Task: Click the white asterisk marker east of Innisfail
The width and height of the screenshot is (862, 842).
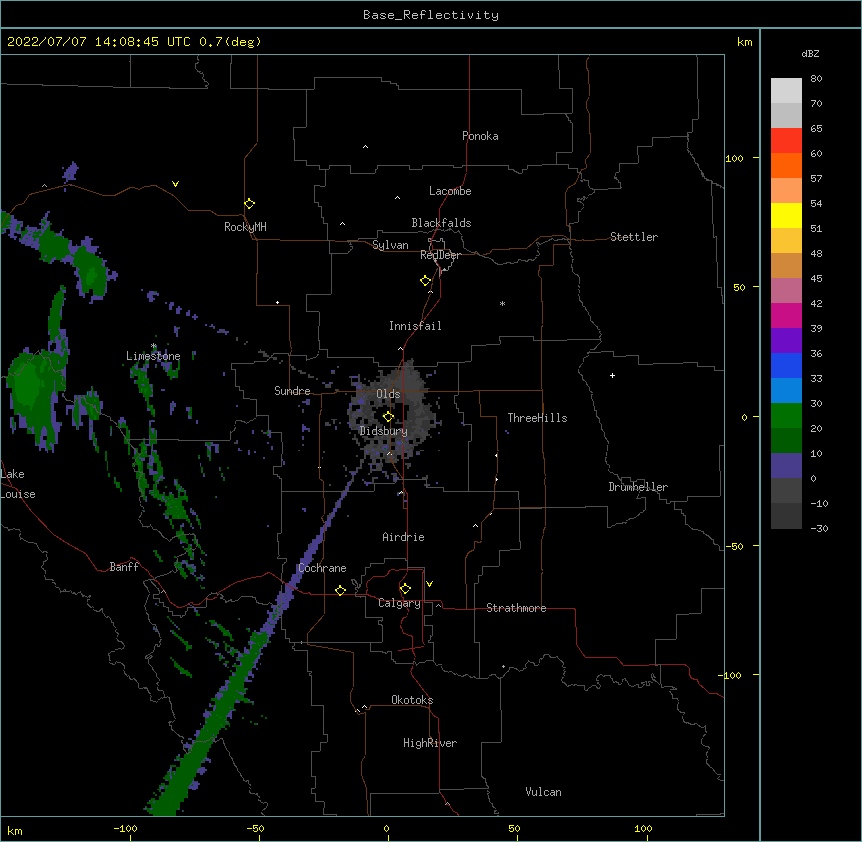Action: [x=502, y=303]
